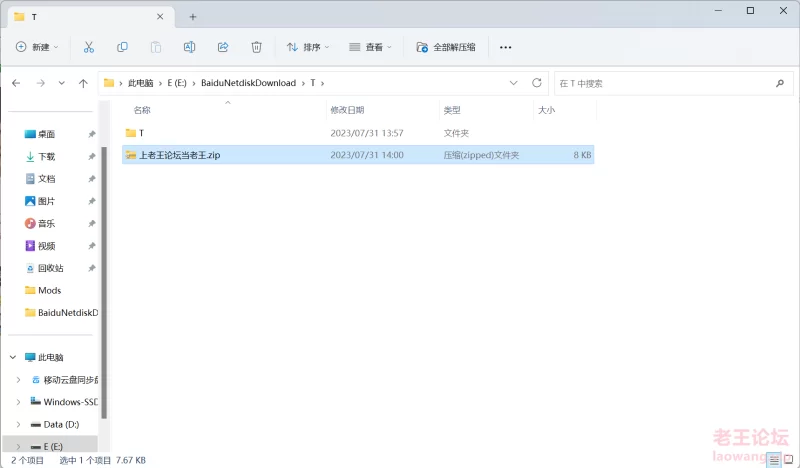Go up one folder level
Viewport: 800px width, 468px height.
[83, 83]
